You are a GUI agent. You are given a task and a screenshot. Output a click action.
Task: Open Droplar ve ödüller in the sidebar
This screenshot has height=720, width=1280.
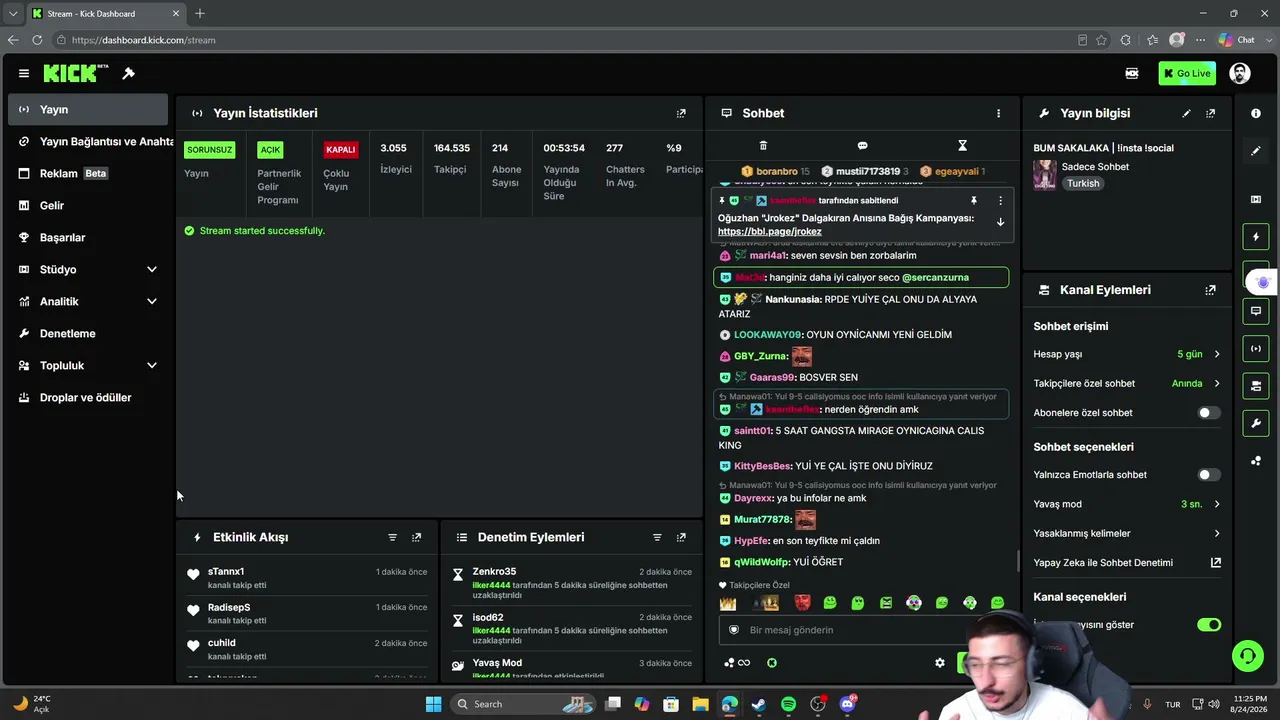89,397
